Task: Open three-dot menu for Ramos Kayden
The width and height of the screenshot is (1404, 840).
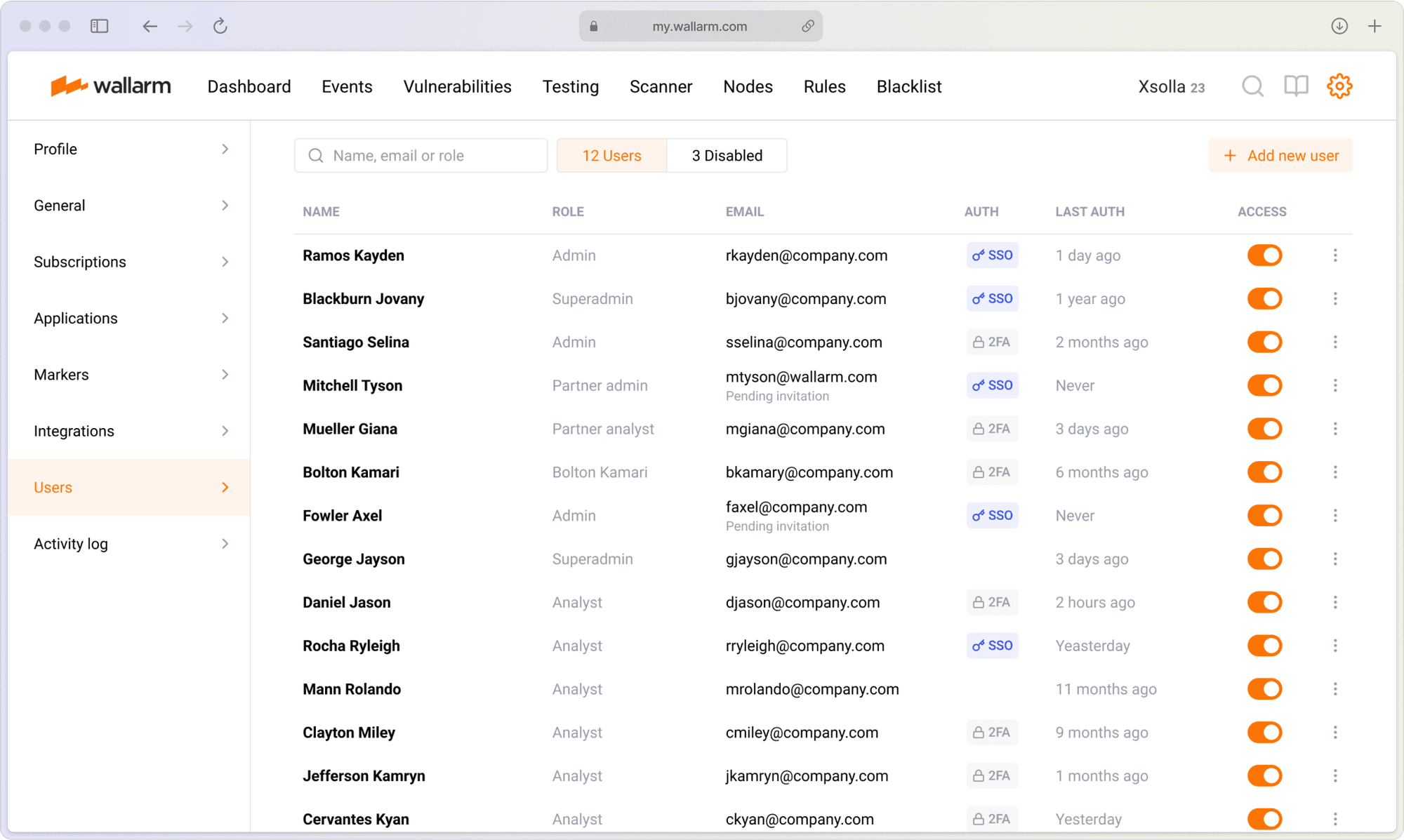Action: coord(1335,255)
